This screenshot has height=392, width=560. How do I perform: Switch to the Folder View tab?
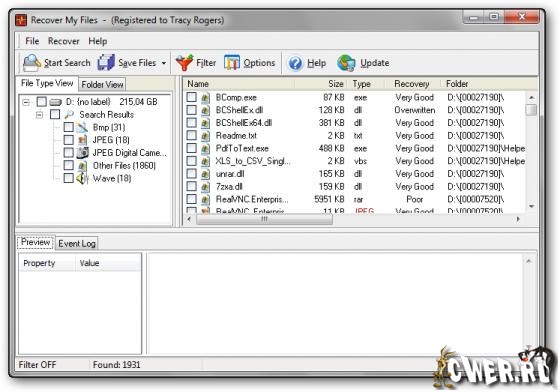pos(102,85)
